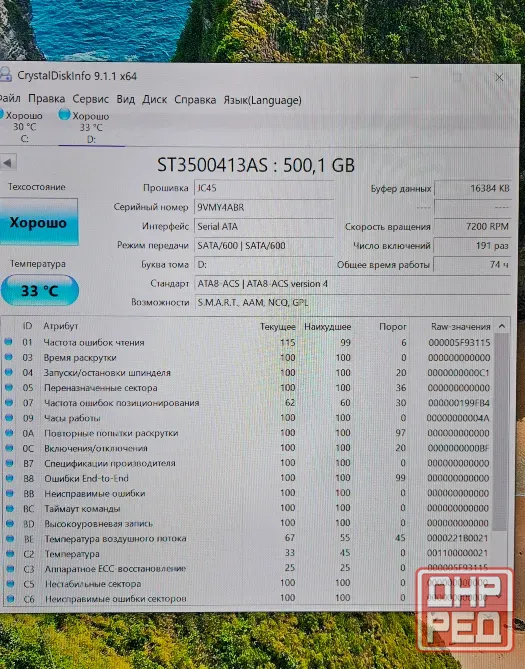The width and height of the screenshot is (525, 670).
Task: Click the attribute list vertical scrollbar thumb
Action: pos(502,432)
